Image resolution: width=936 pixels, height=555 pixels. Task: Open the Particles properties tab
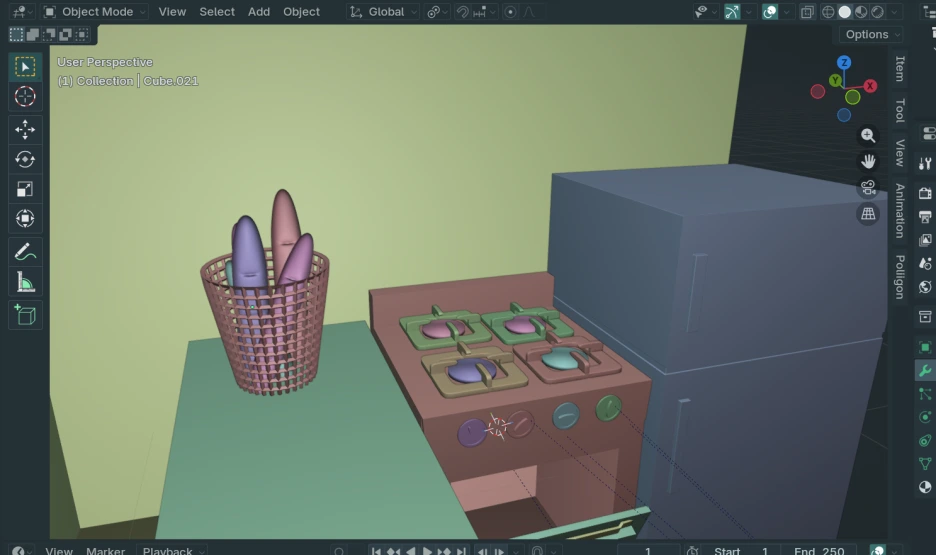tap(925, 394)
